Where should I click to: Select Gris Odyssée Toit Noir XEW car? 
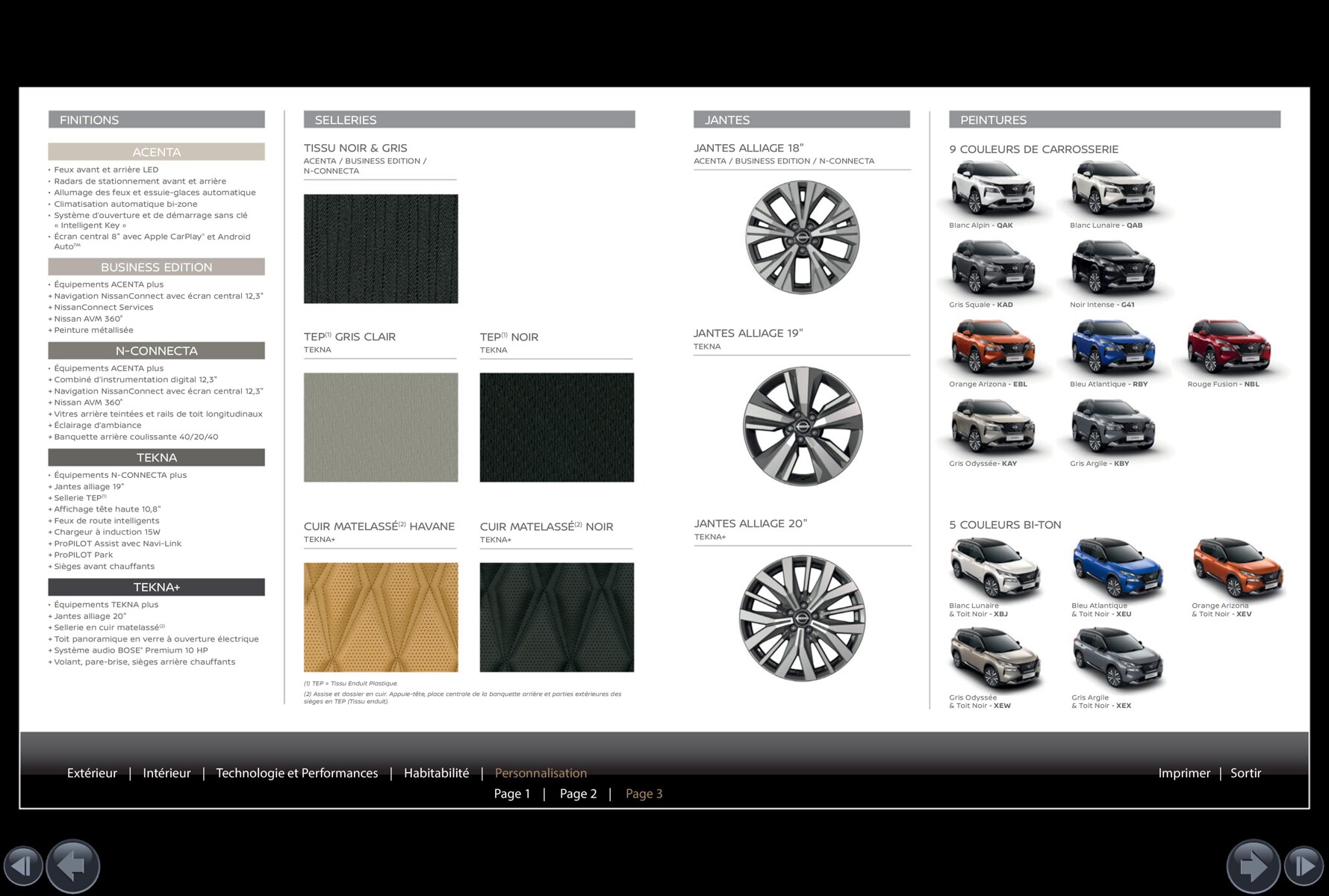[995, 659]
